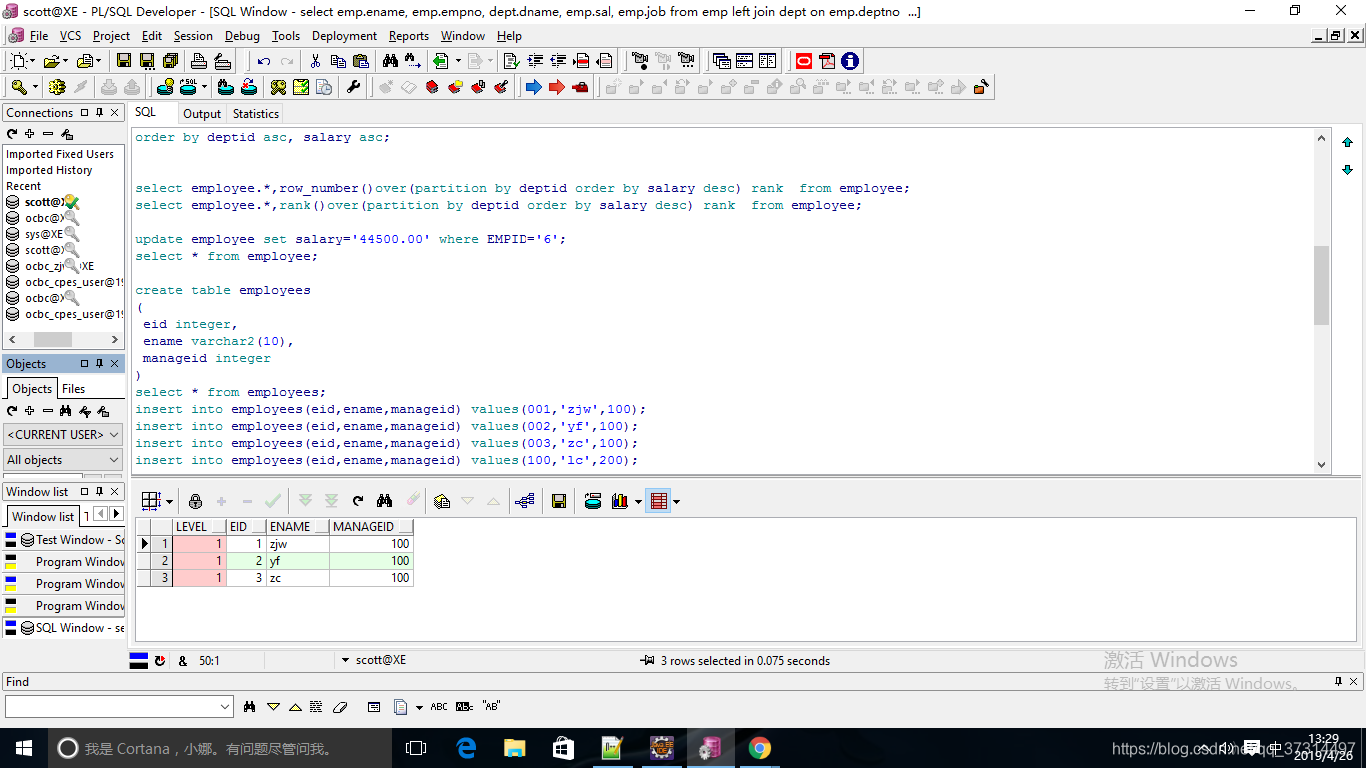Viewport: 1366px width, 768px height.
Task: Select the eraser icon in the Find bar
Action: [340, 707]
